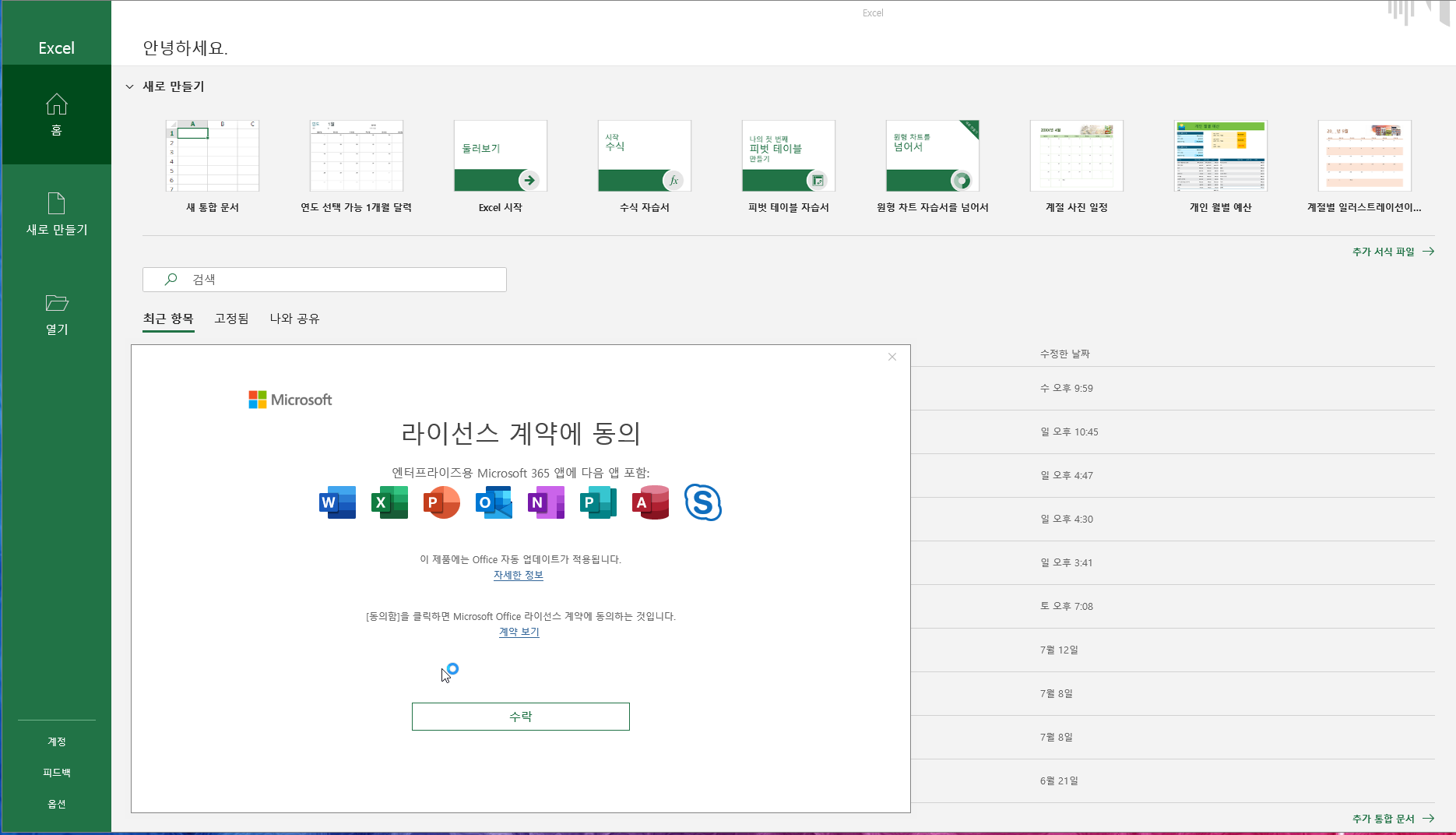Click the 추가 통합 문서 link
Viewport: 1456px width, 835px height.
[1393, 819]
